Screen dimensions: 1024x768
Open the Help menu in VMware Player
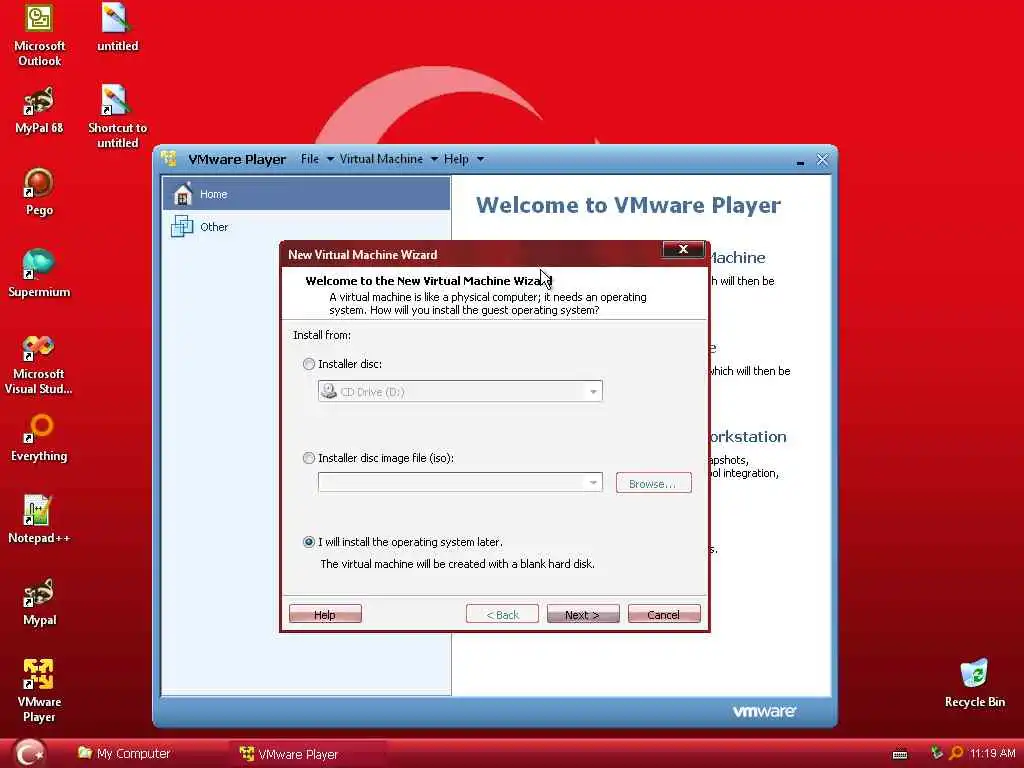(463, 159)
